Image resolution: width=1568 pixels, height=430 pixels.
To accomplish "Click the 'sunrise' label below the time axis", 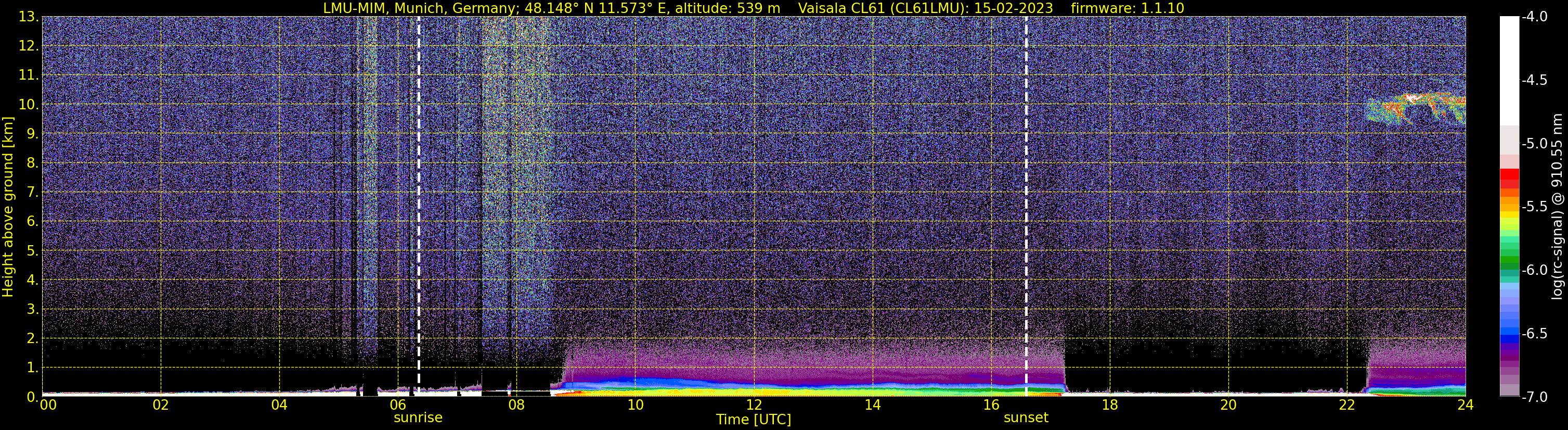I will coord(418,418).
